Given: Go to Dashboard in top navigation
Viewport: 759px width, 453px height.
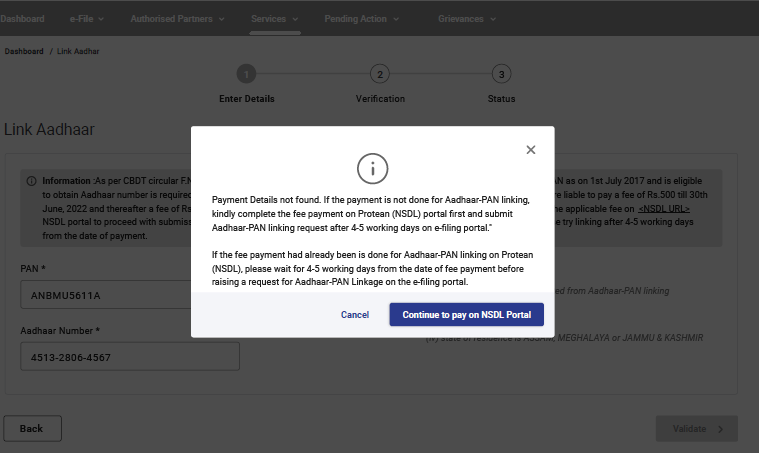Looking at the screenshot, I should pyautogui.click(x=22, y=19).
